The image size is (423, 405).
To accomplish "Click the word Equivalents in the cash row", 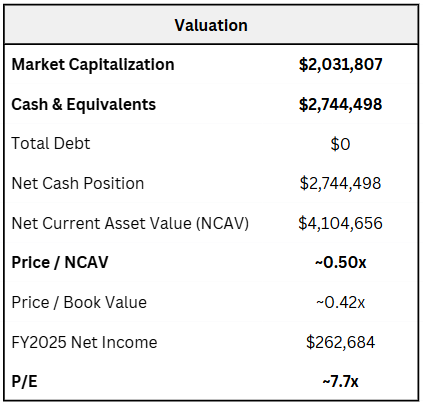I will [x=111, y=104].
